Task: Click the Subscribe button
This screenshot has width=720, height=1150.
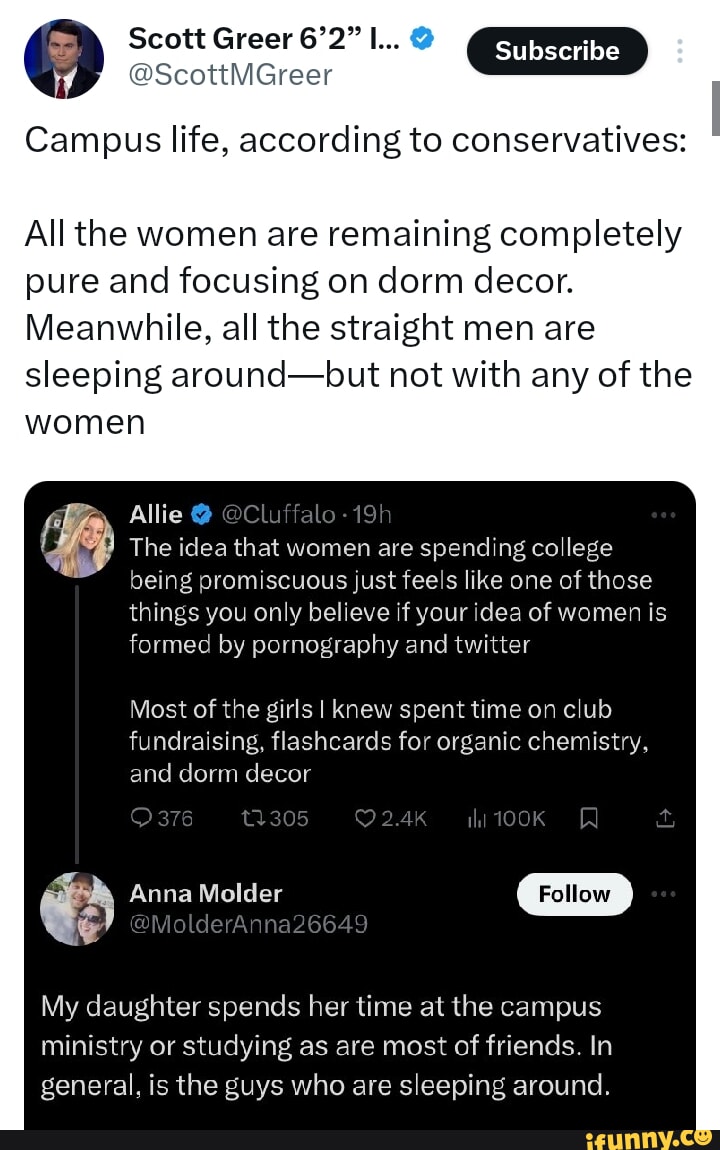Action: pos(557,51)
